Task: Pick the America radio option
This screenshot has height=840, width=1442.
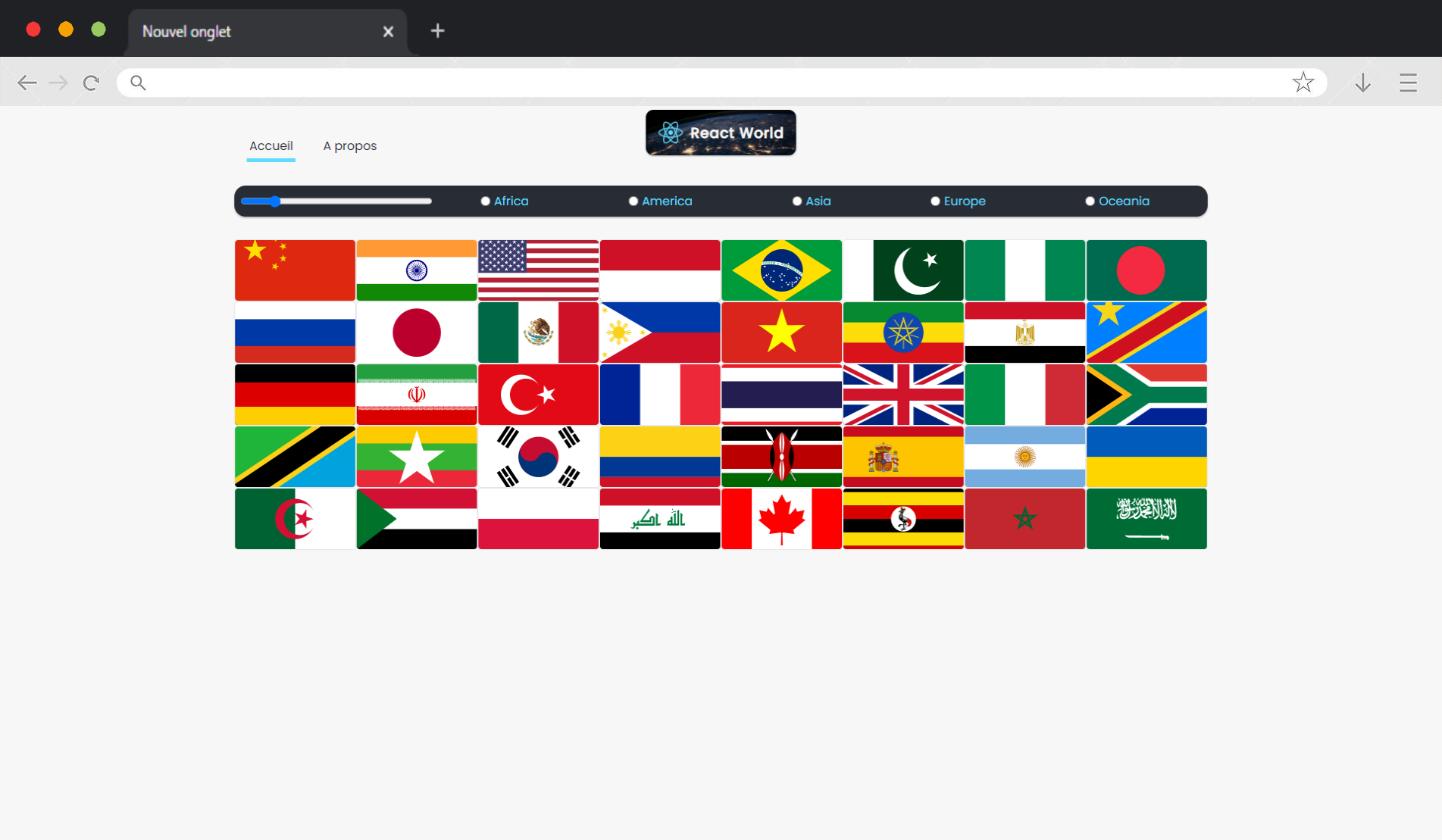Action: pyautogui.click(x=633, y=201)
